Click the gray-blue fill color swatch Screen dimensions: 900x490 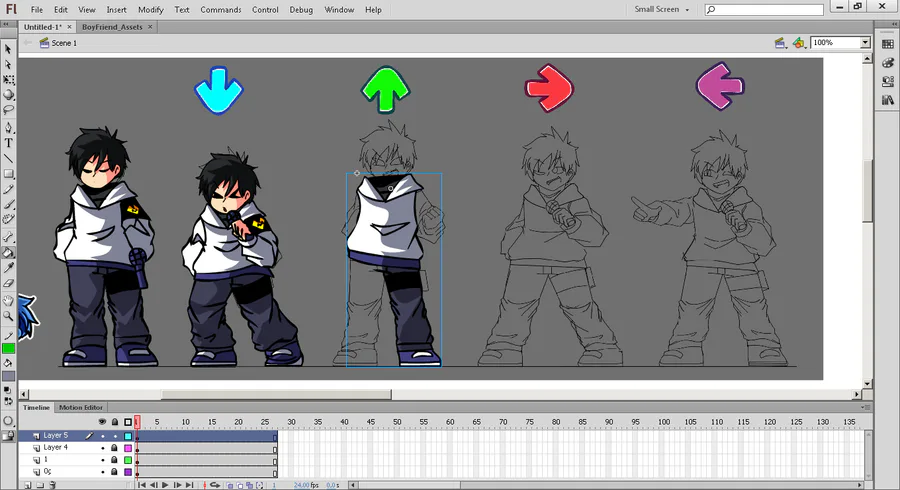(x=9, y=376)
